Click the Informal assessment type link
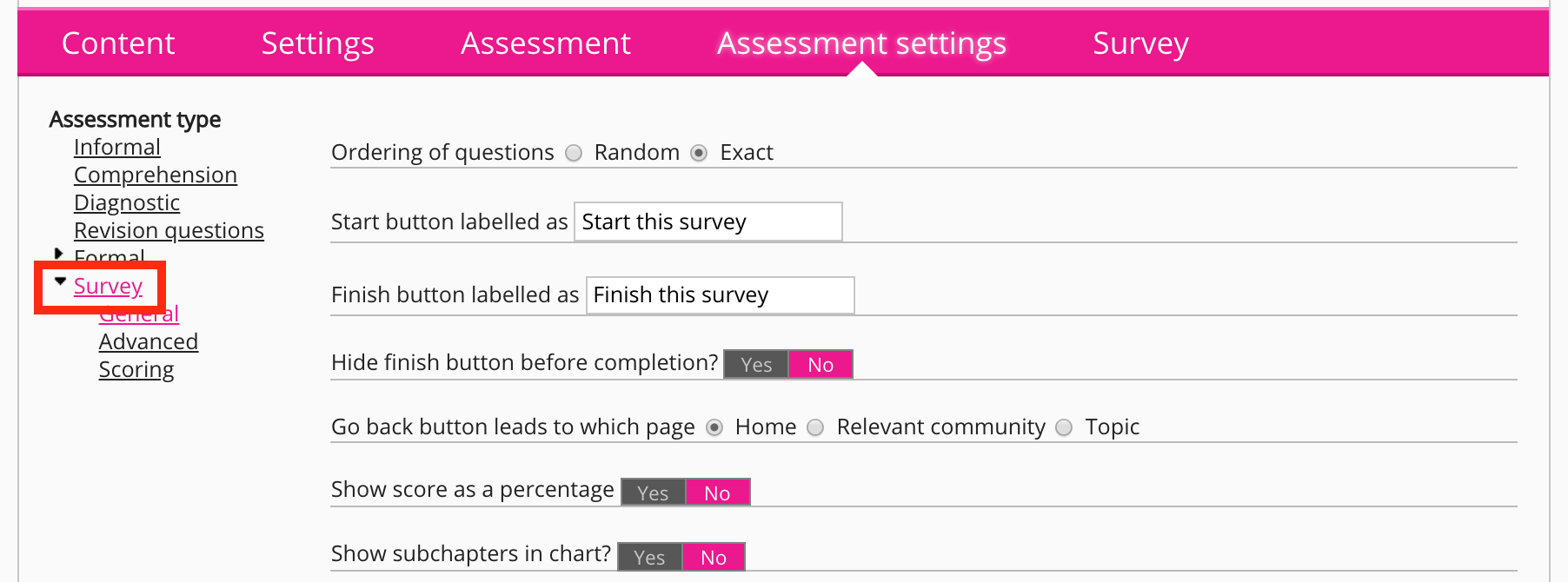 (117, 148)
